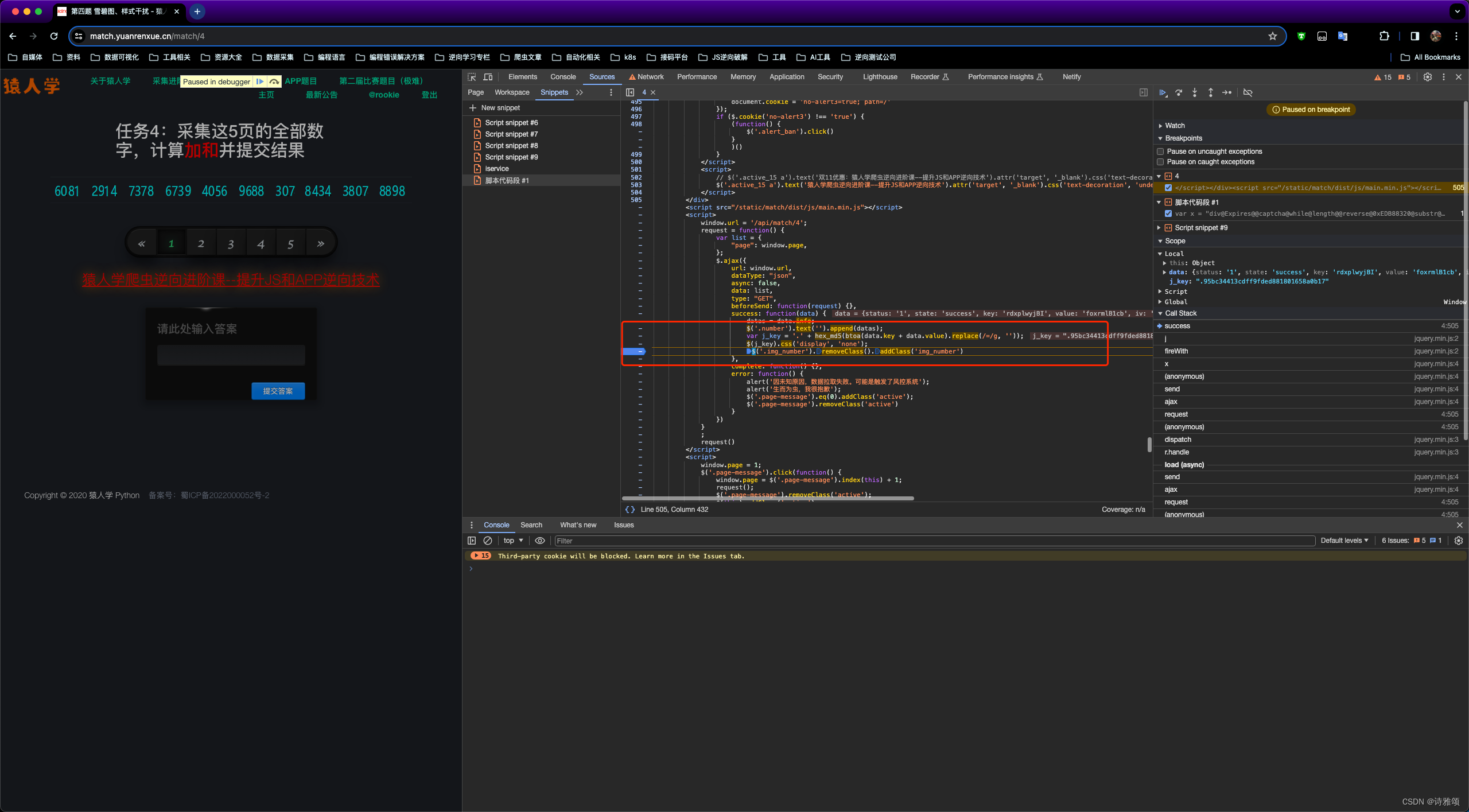Open Script snippet #7 file
The width and height of the screenshot is (1469, 812).
(x=511, y=134)
